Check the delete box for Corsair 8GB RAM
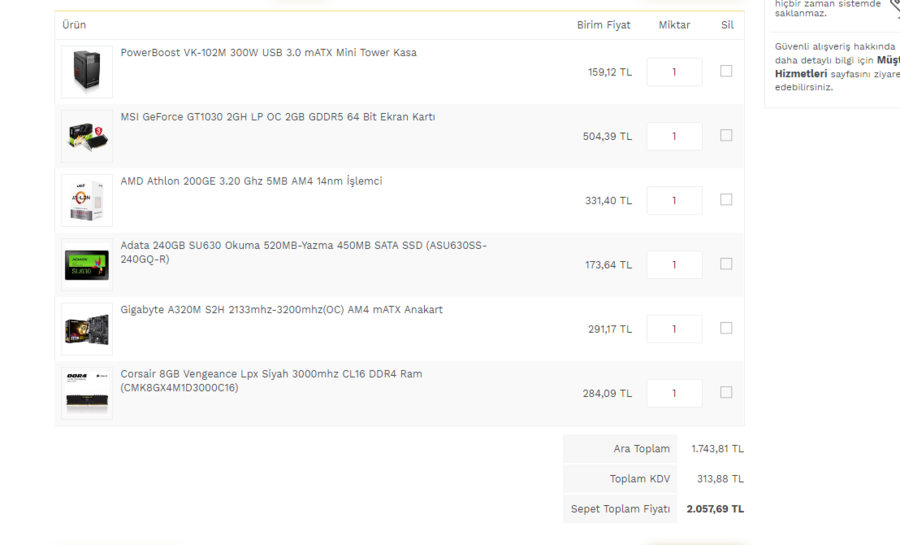The image size is (900, 545). [x=726, y=392]
